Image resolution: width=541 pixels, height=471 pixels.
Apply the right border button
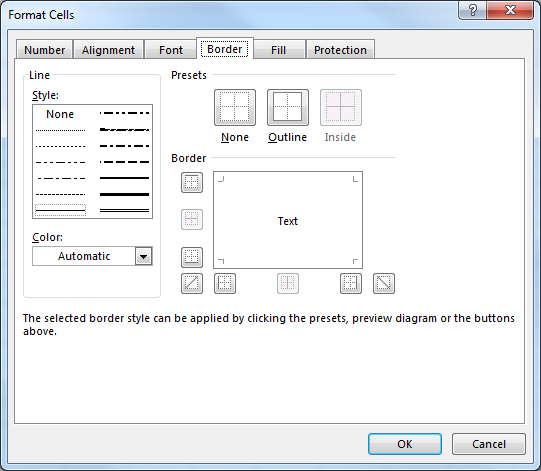click(351, 283)
